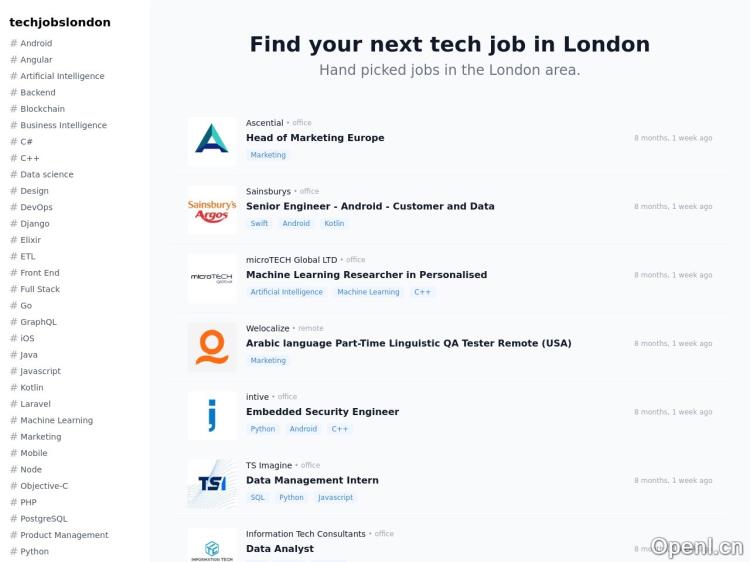Click the SQL tag on Data Management Intern
This screenshot has height=562, width=750.
click(257, 497)
